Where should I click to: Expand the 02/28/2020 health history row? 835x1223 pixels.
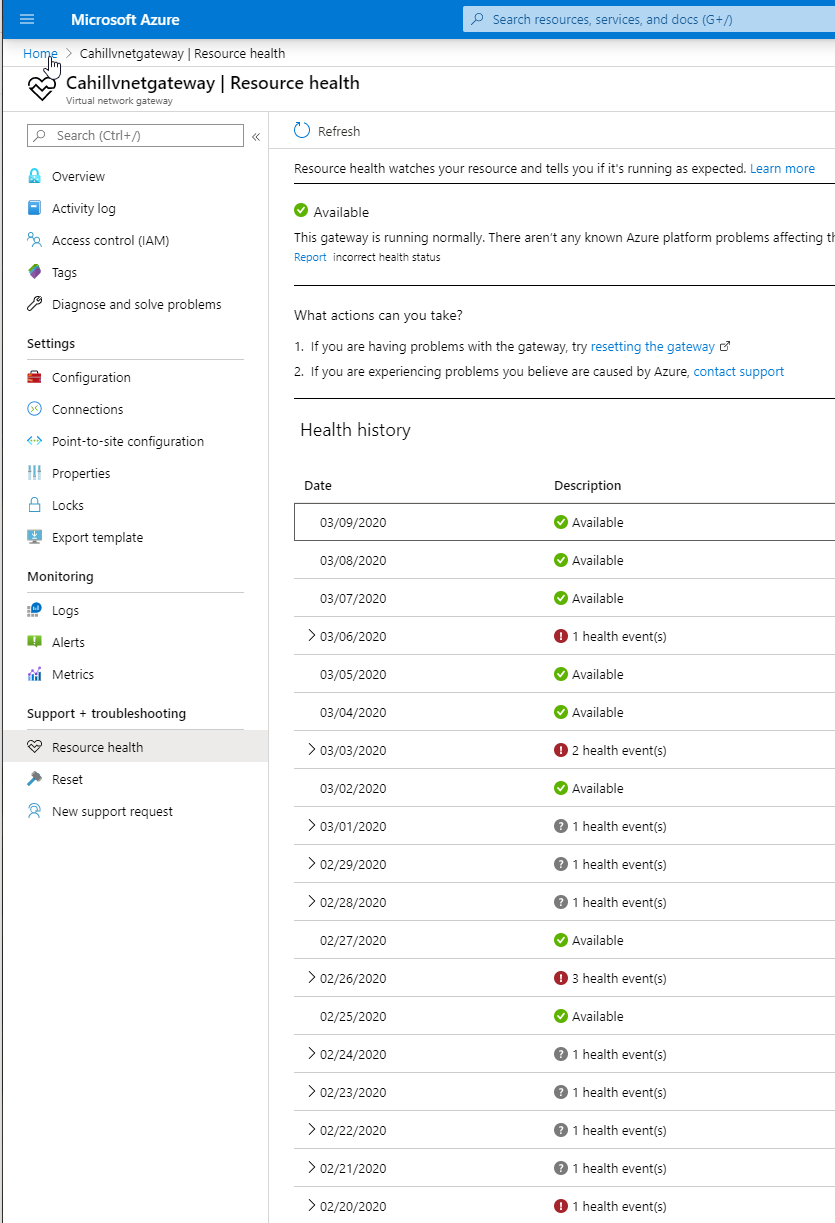(311, 901)
